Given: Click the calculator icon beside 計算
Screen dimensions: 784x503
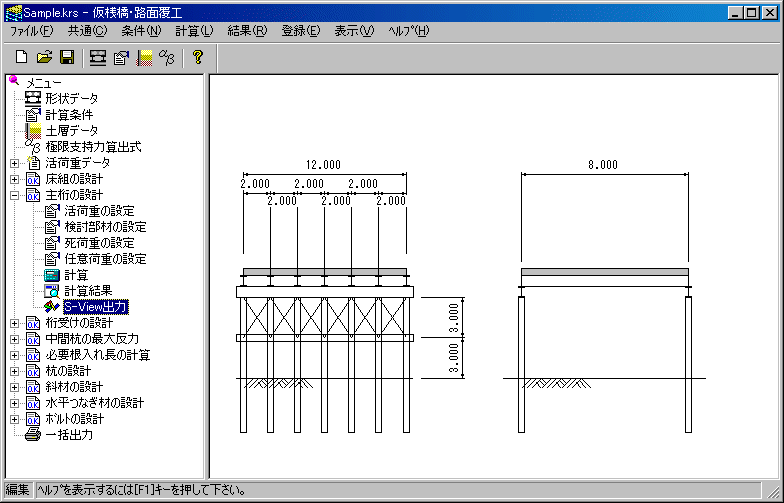Looking at the screenshot, I should [52, 275].
